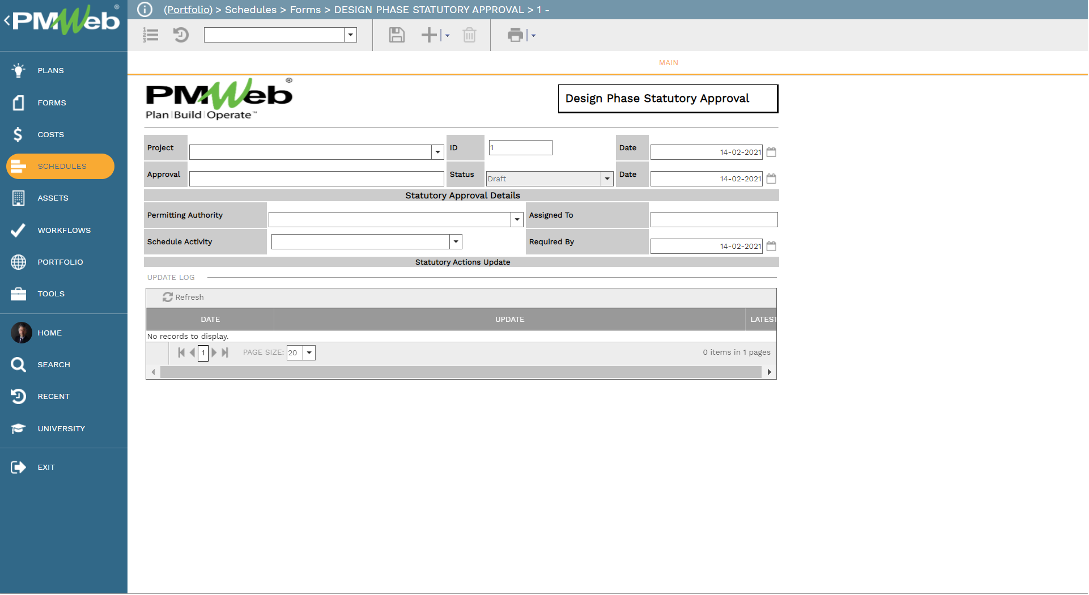
Task: Open calendar for the top Date field
Action: pyautogui.click(x=771, y=151)
